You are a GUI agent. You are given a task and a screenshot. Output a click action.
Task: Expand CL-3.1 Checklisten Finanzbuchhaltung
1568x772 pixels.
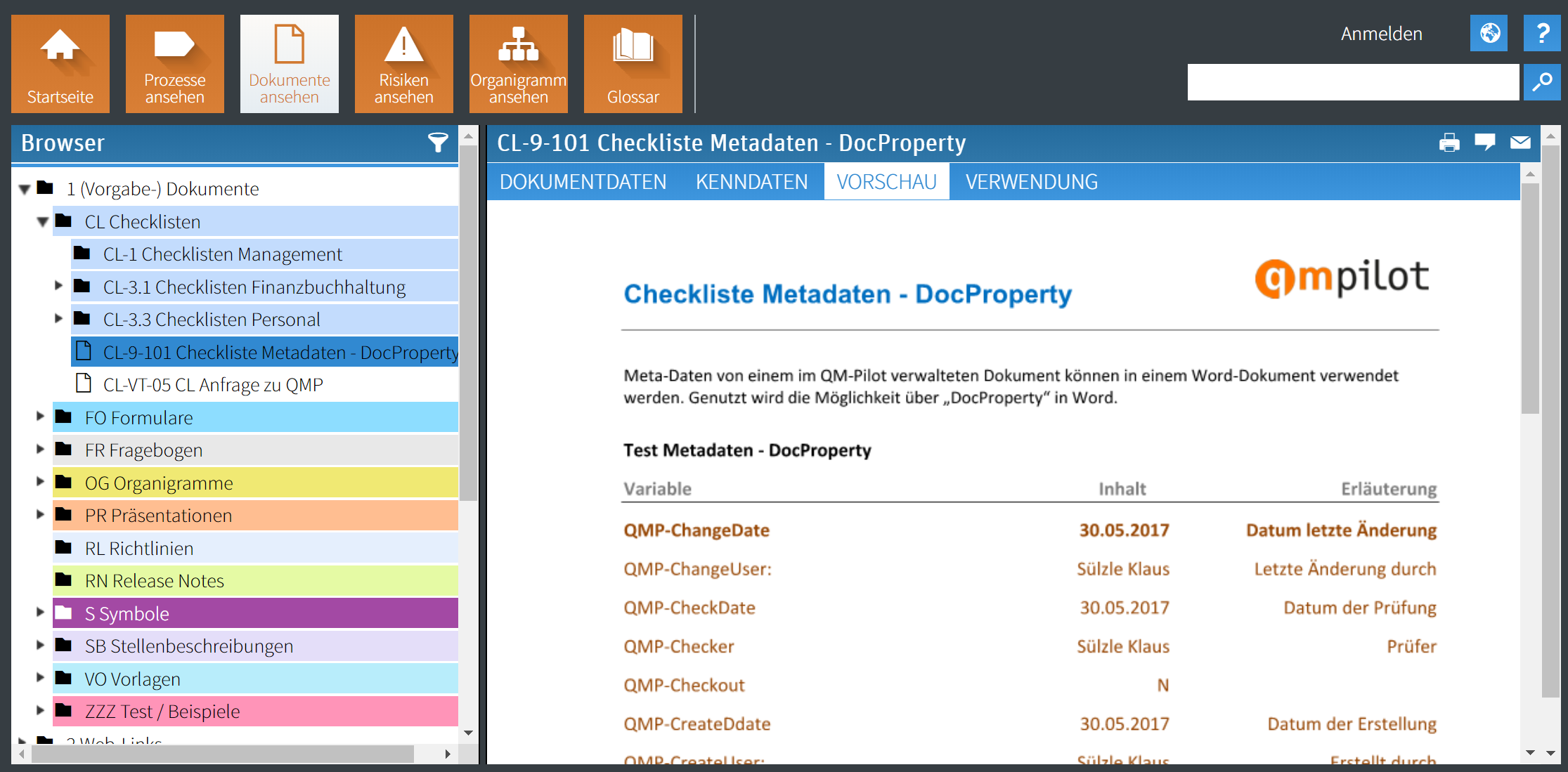[59, 286]
